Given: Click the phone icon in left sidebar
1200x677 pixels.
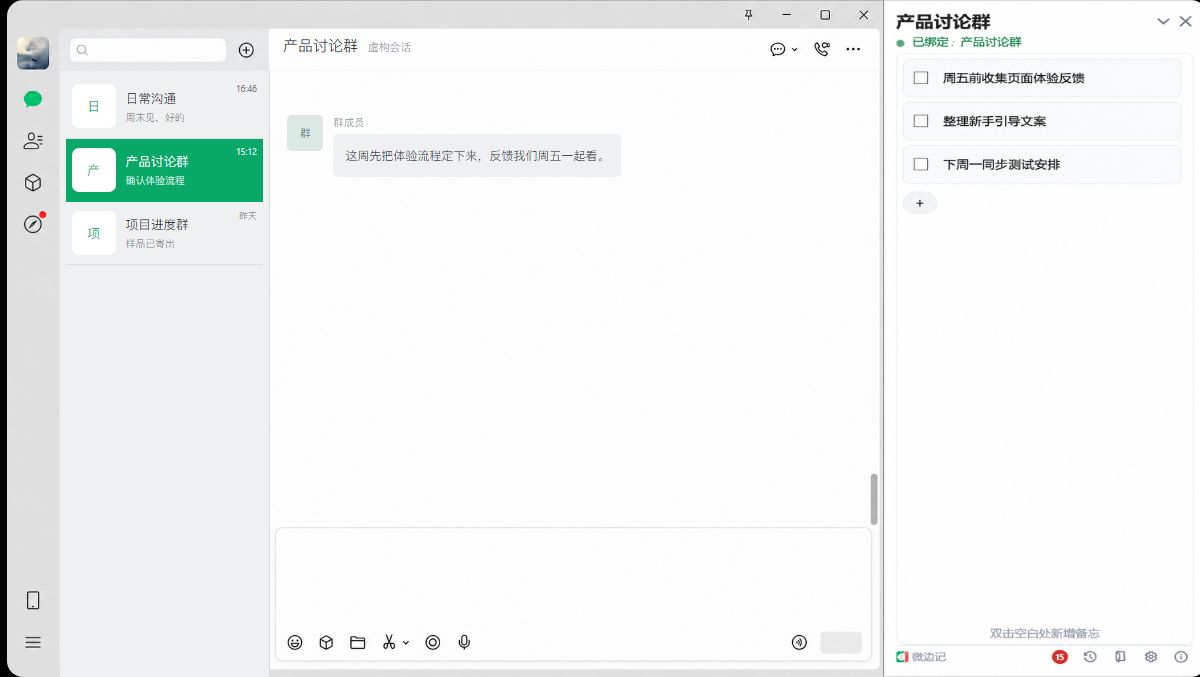Looking at the screenshot, I should tap(33, 600).
